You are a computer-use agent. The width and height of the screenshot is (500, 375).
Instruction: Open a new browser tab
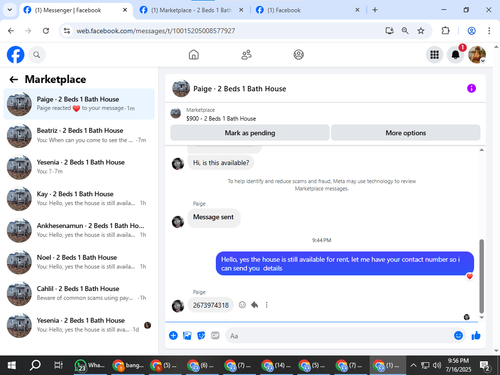[x=375, y=10]
